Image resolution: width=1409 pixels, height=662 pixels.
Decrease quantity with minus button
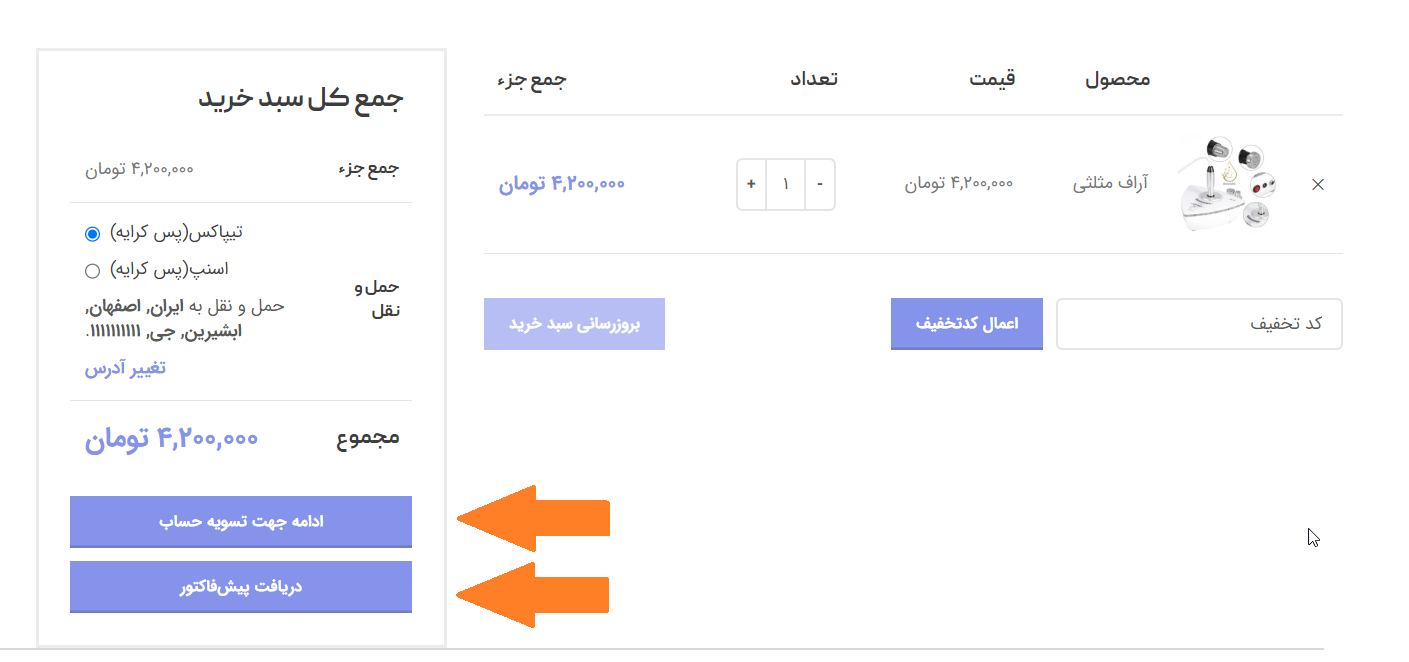pos(820,184)
